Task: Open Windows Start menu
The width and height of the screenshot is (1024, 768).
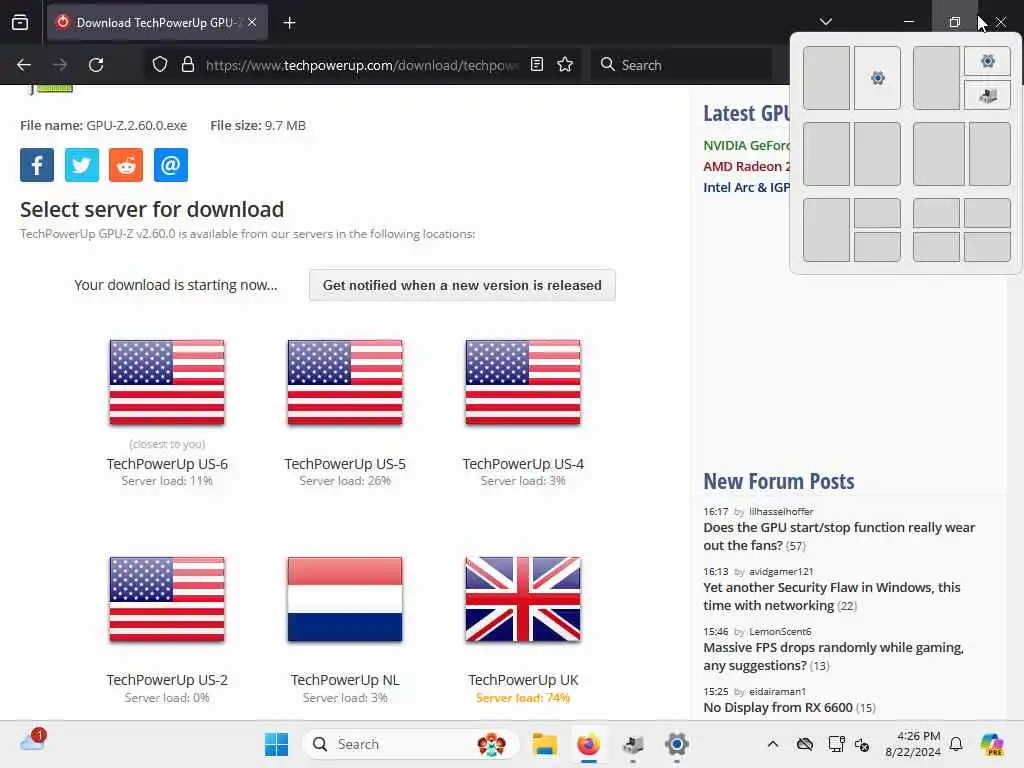Action: 276,744
